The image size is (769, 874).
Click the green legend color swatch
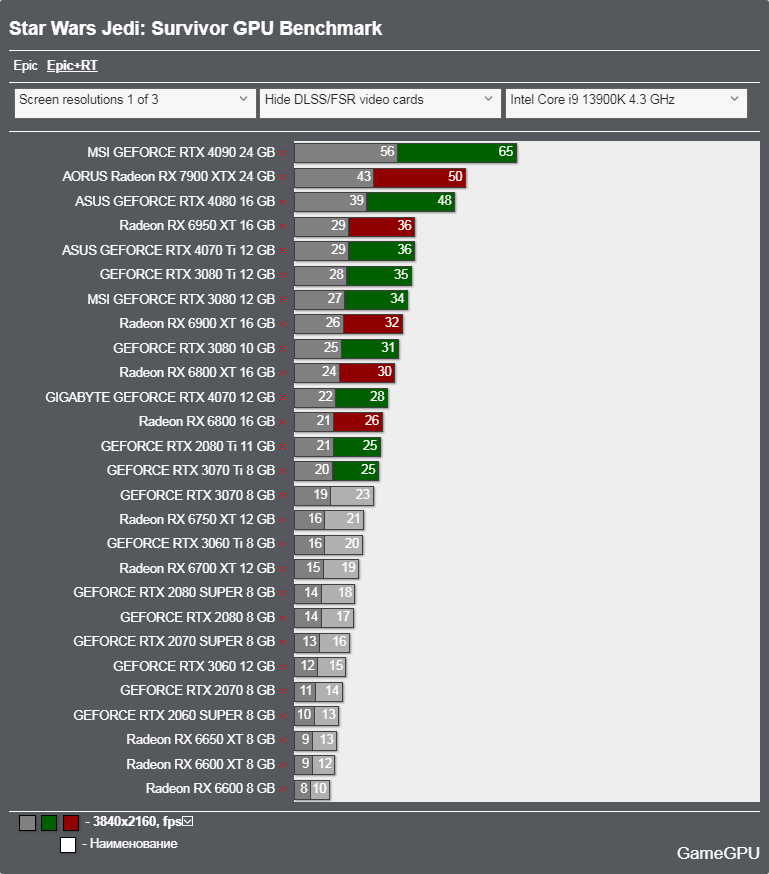tap(49, 823)
